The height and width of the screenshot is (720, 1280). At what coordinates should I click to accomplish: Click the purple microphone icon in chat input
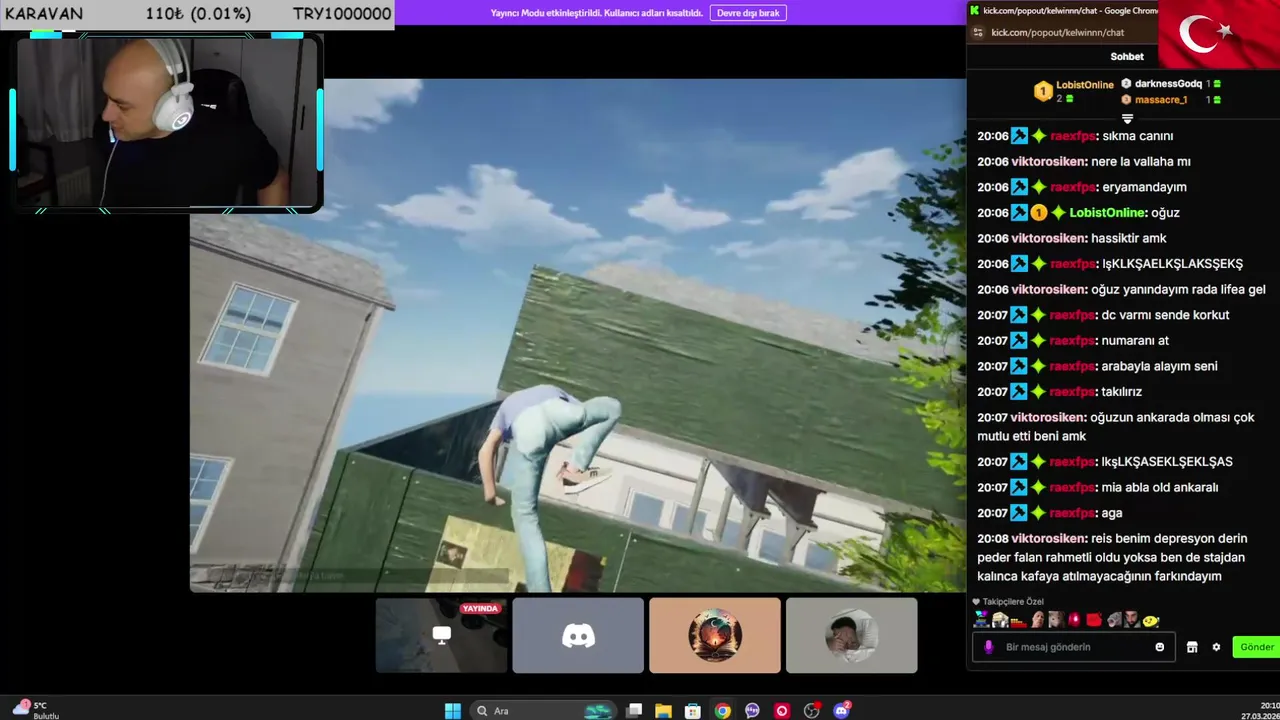pyautogui.click(x=989, y=647)
